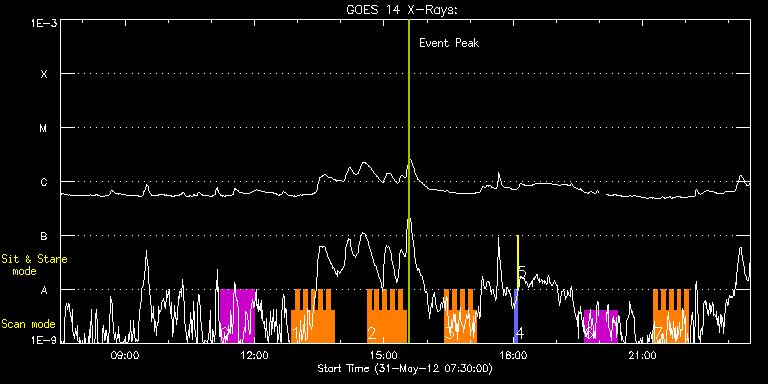This screenshot has width=768, height=384.
Task: Click the M flare class axis label
Action: 44,128
